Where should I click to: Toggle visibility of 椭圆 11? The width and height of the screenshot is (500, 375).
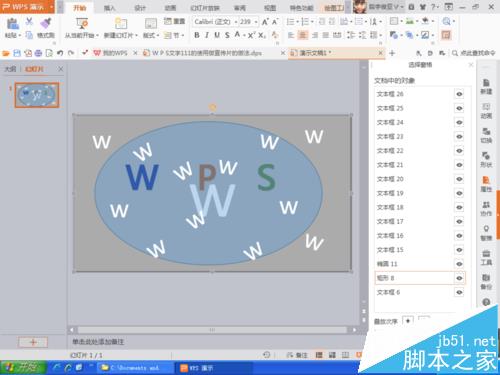point(459,264)
